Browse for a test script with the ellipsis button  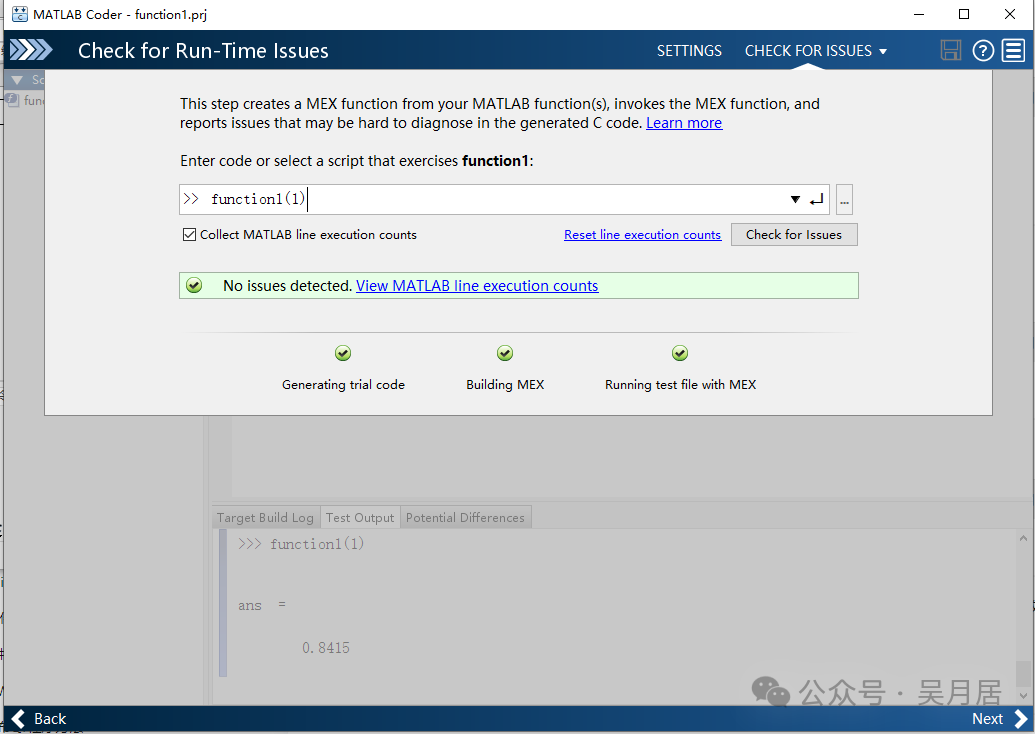click(x=844, y=199)
